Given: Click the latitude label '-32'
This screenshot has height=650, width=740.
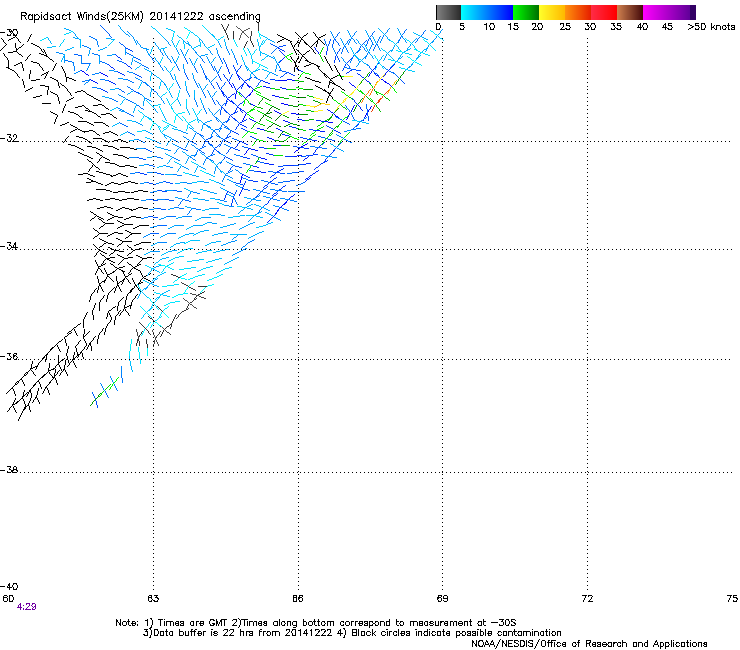Looking at the screenshot, I should (x=9, y=138).
